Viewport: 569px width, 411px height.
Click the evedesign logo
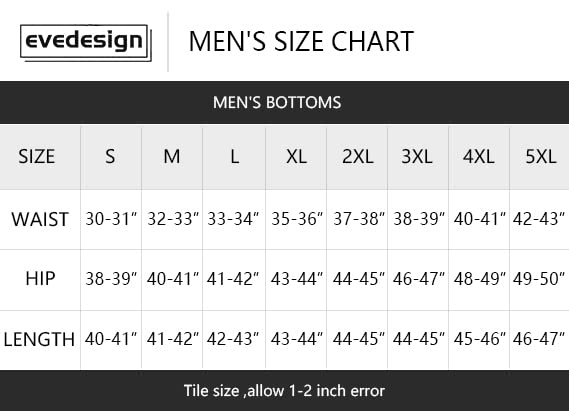point(86,43)
